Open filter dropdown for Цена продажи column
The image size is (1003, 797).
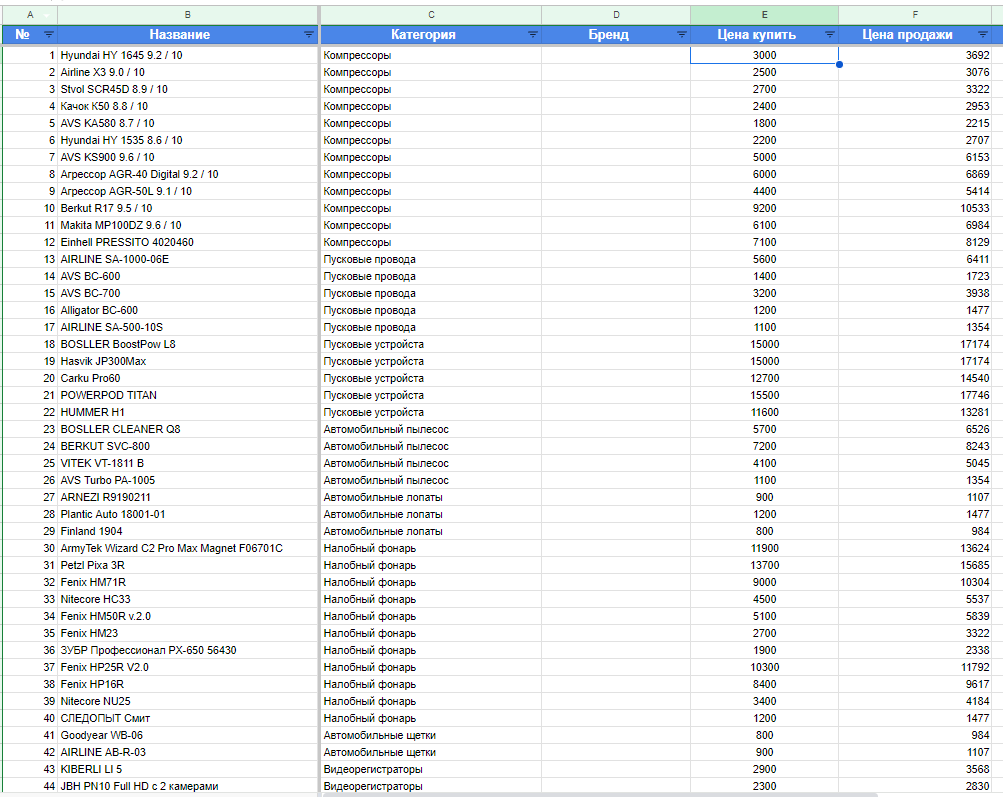[983, 35]
